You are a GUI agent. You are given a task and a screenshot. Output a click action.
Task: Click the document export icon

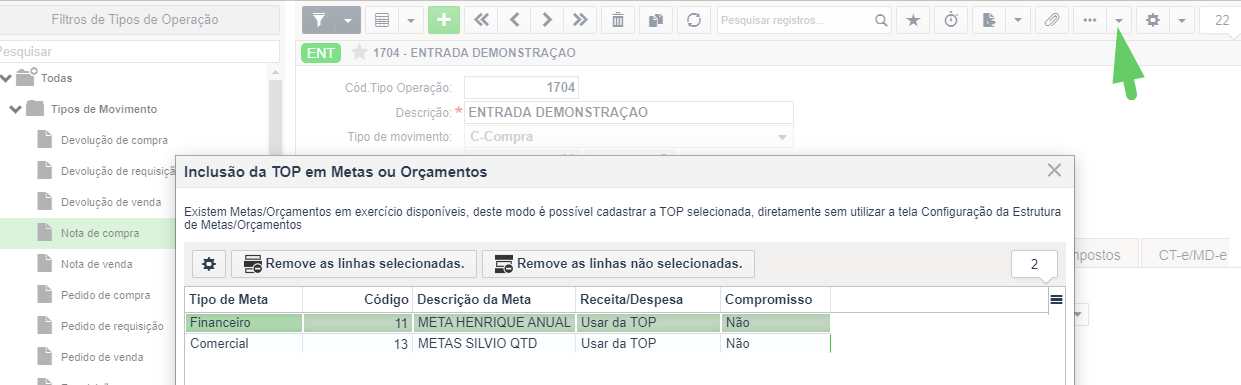989,19
